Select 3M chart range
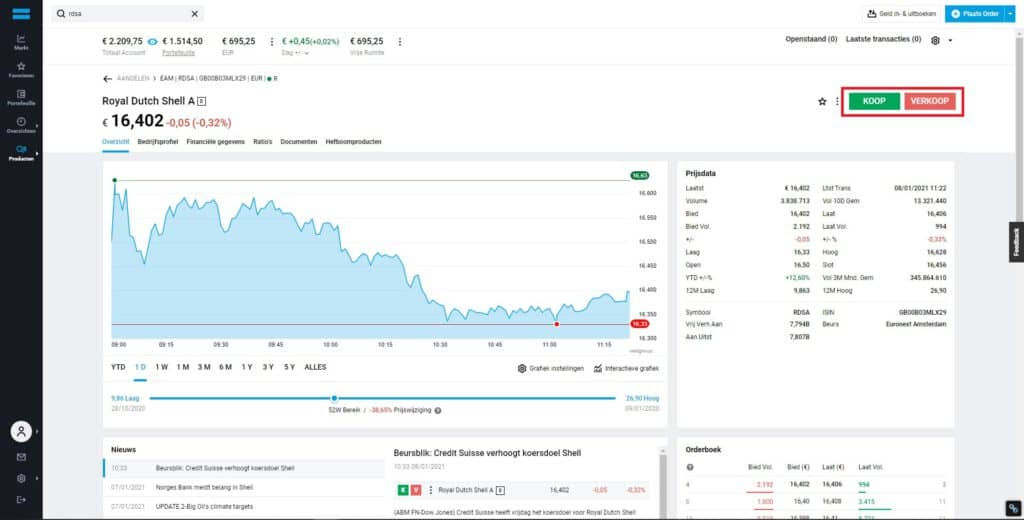This screenshot has height=520, width=1024. [204, 367]
